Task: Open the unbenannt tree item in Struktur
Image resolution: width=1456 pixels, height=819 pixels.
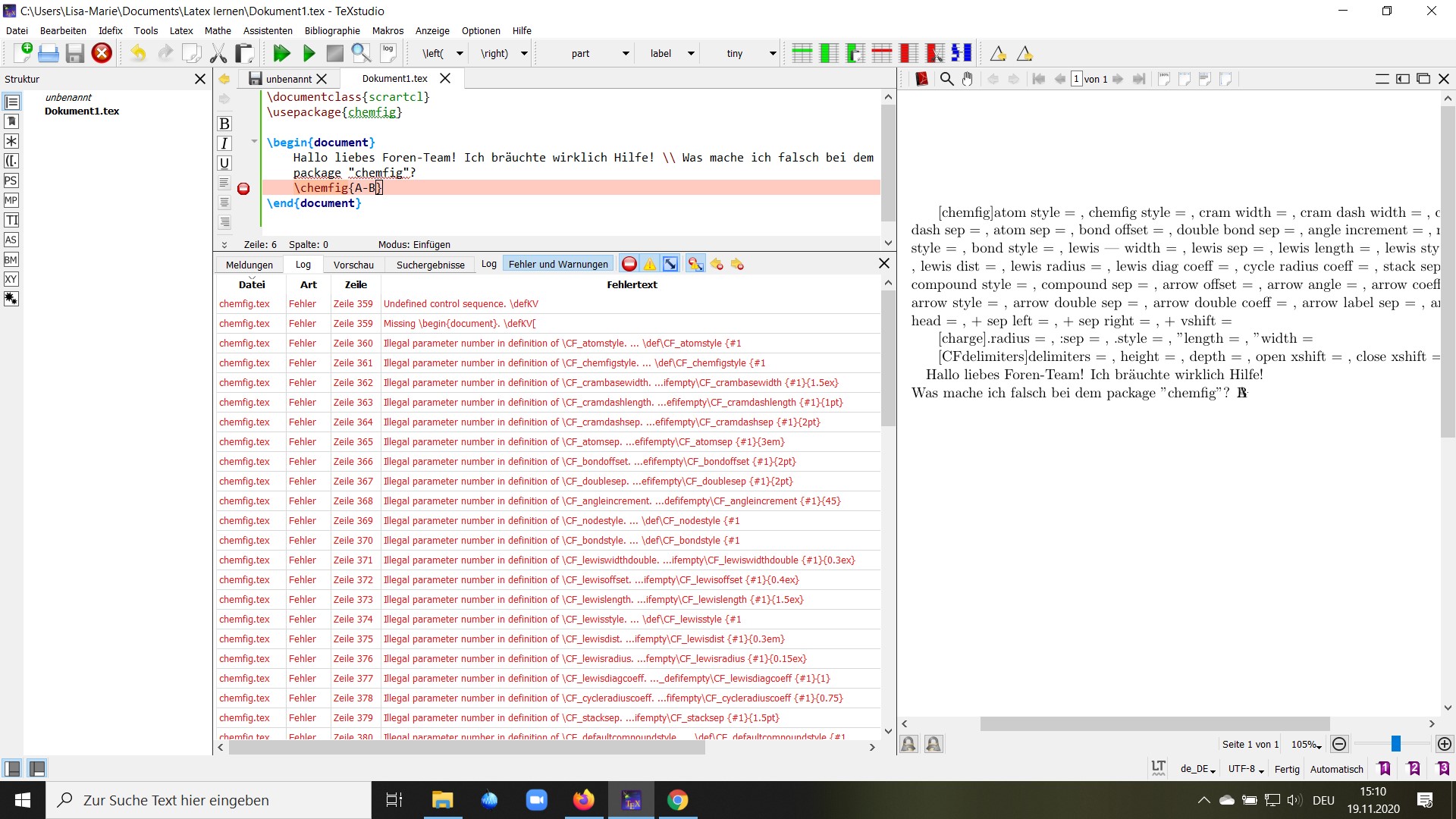Action: tap(68, 97)
